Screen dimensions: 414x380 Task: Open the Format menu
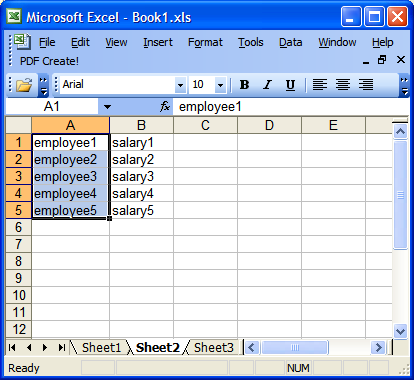click(205, 42)
